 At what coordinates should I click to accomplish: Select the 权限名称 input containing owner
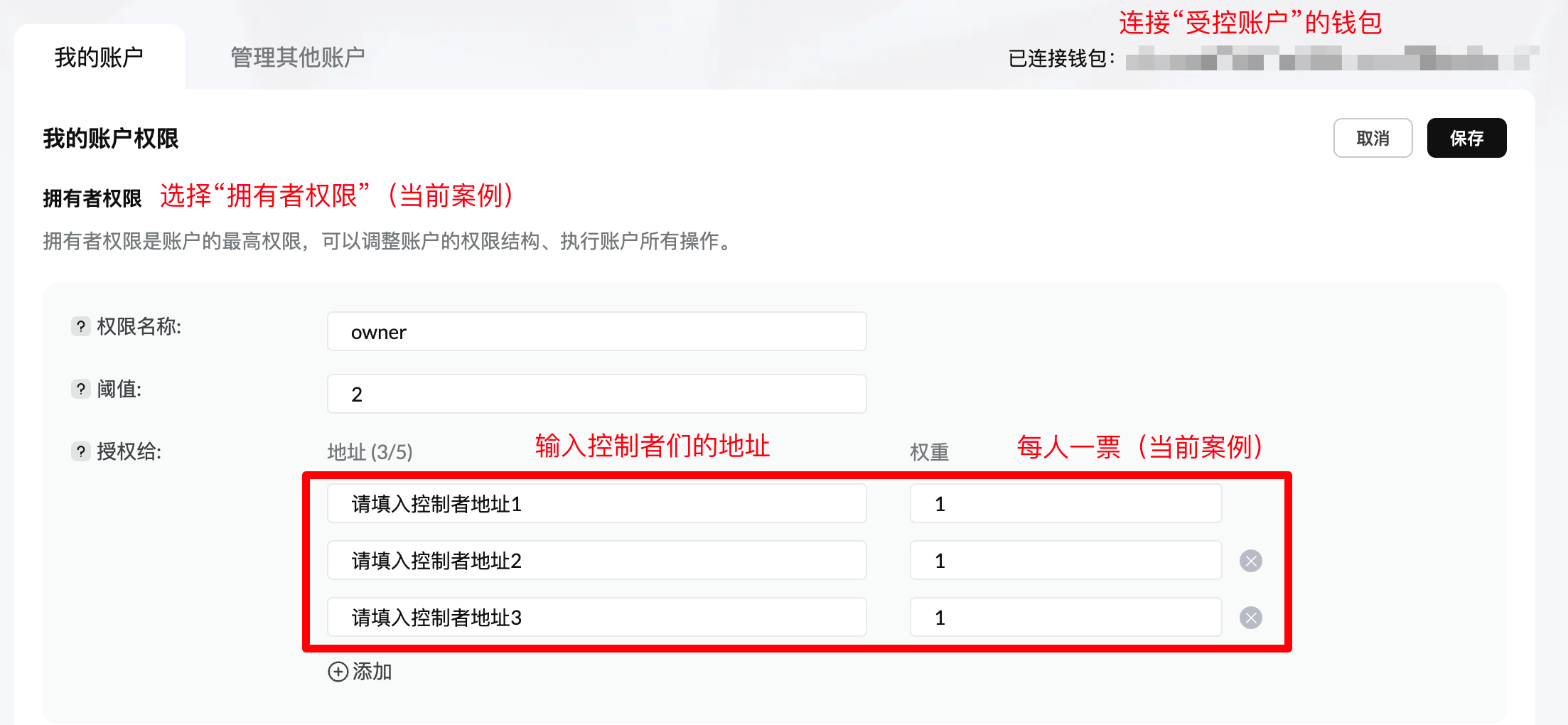coord(596,331)
